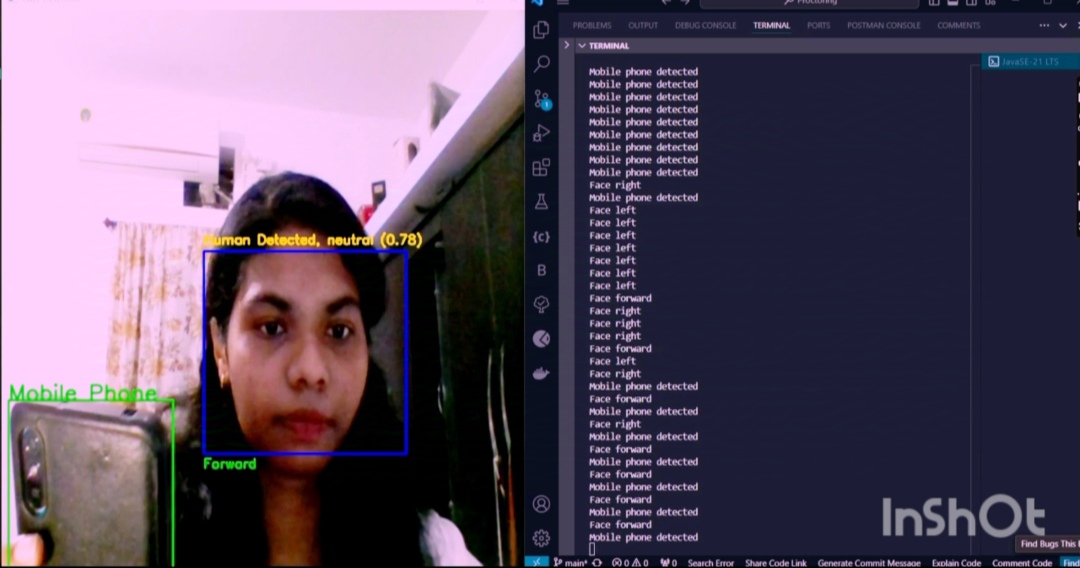Screen dimensions: 1080x568
Task: Open the Testing flask icon
Action: pos(541,202)
